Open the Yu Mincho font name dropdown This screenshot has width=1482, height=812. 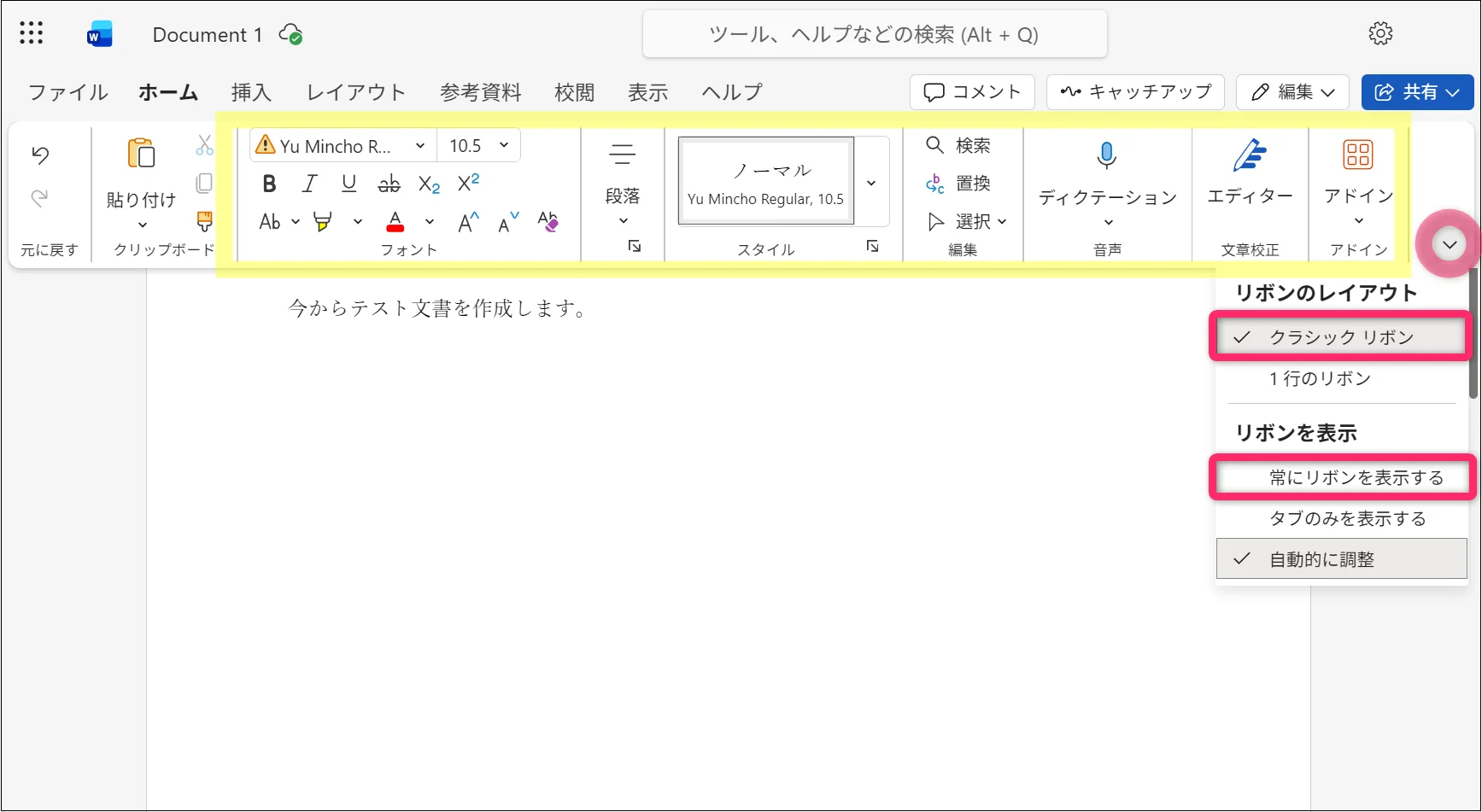tap(419, 146)
